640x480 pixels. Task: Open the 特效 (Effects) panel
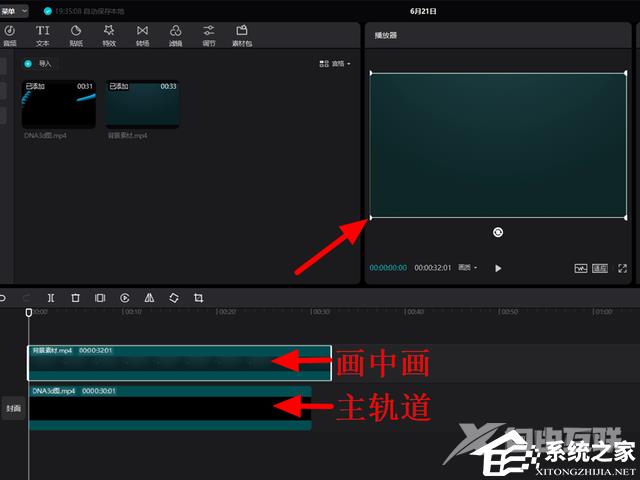coord(108,35)
